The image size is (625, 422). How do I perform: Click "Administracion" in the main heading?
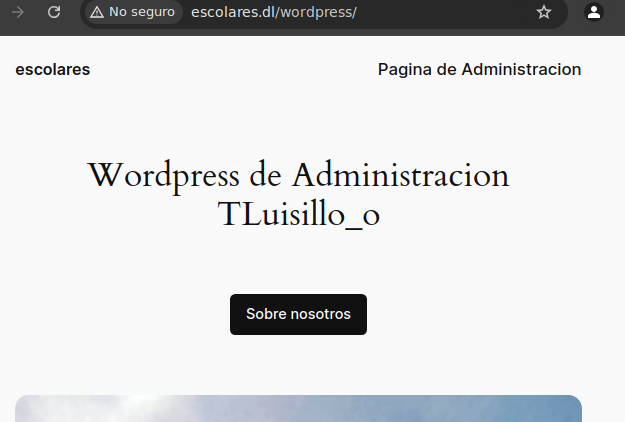pos(400,176)
